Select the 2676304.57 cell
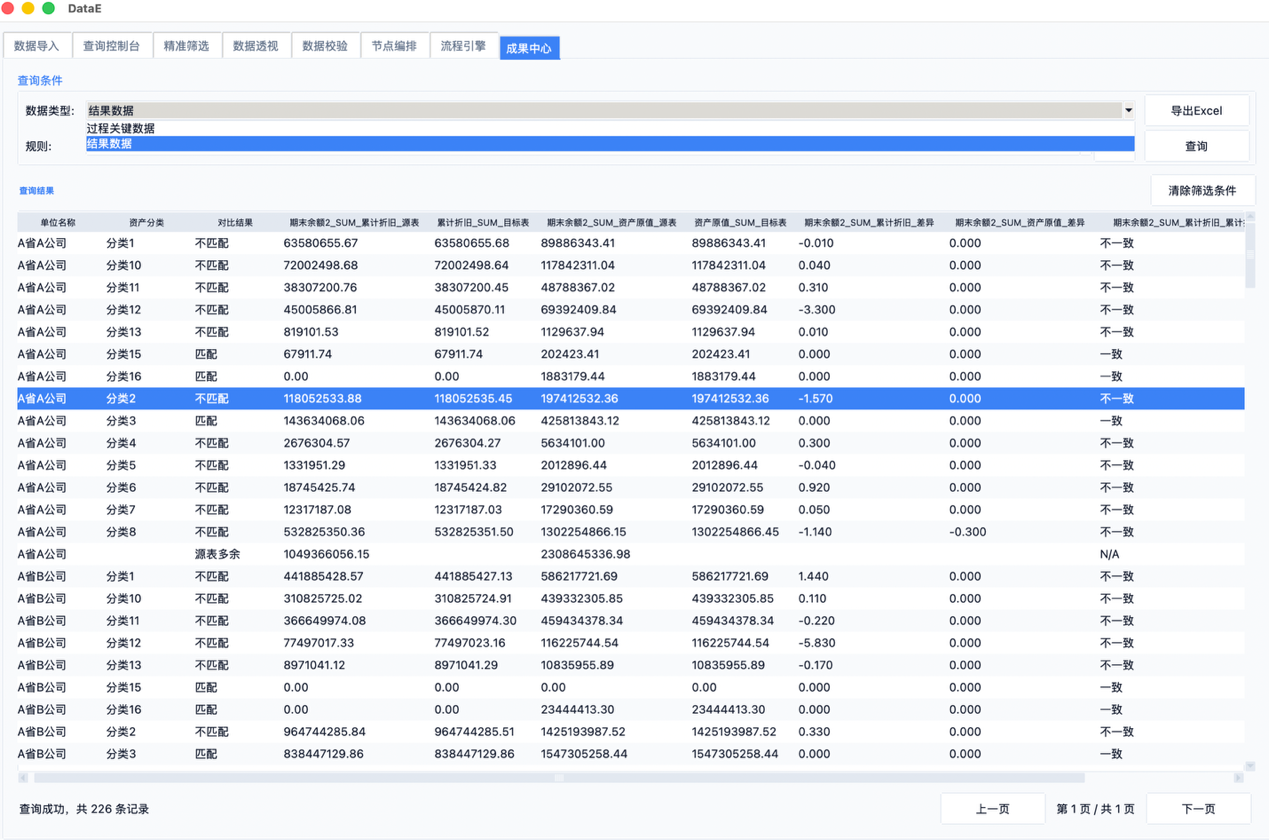Screen dimensions: 1269x840 coord(317,443)
